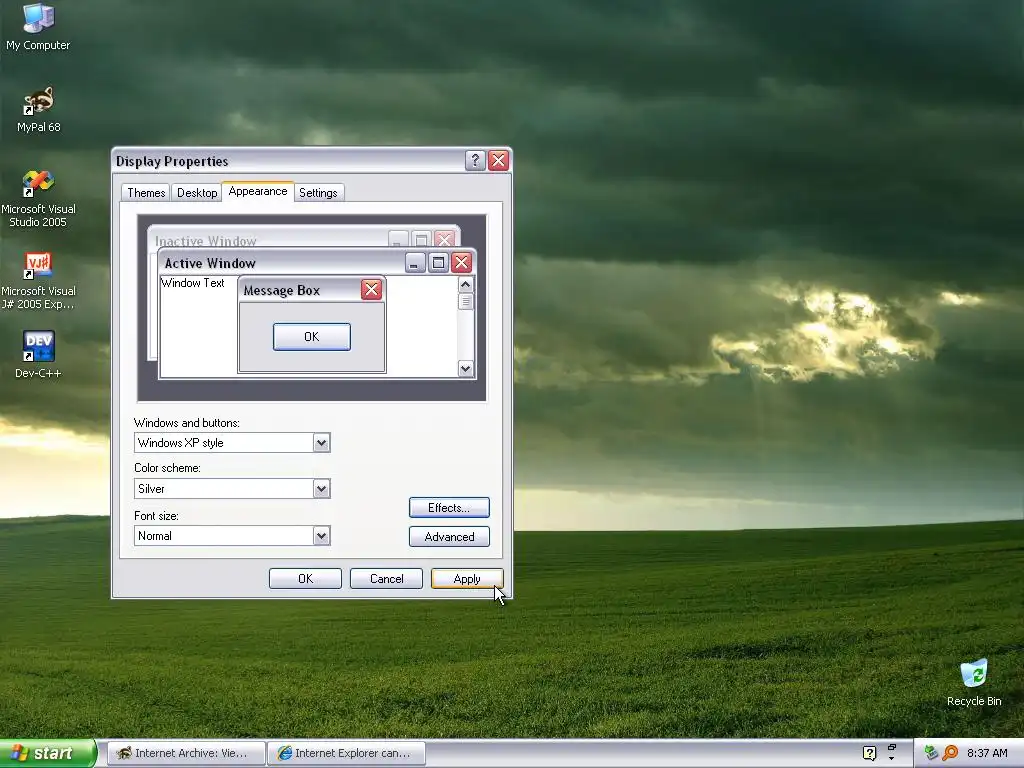
Task: Click the Message Box preview title
Action: (x=281, y=291)
